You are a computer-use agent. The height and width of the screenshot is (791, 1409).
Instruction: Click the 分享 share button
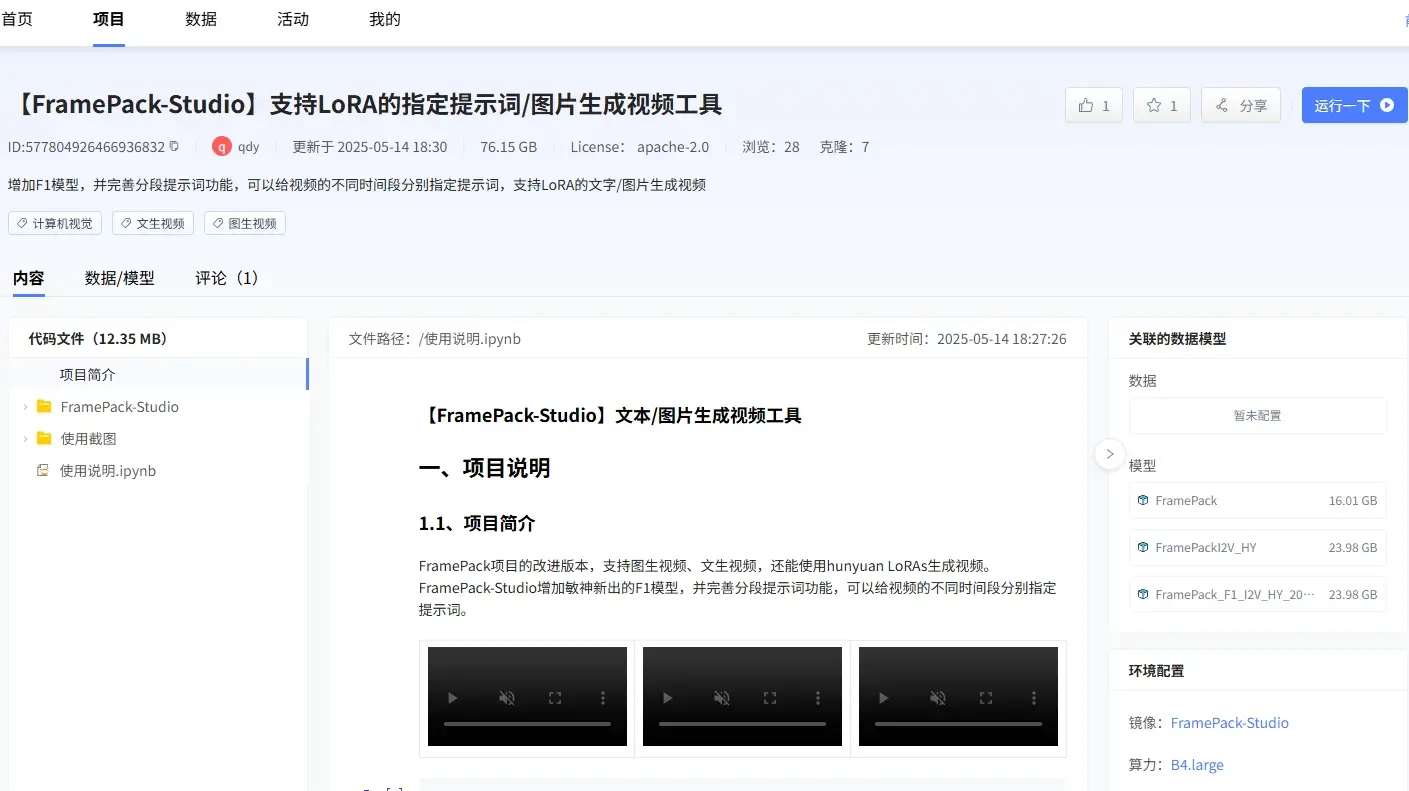(1241, 105)
